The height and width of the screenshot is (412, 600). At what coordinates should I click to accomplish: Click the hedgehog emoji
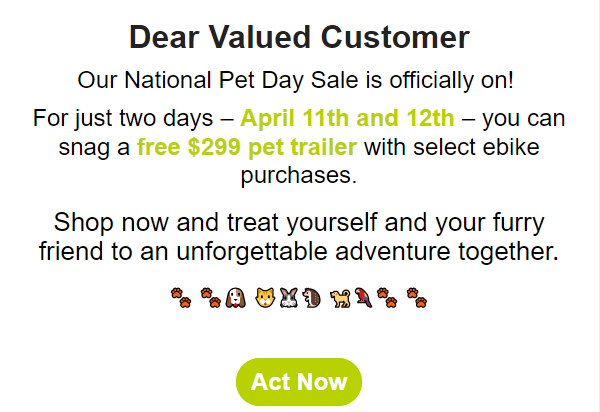tap(311, 298)
